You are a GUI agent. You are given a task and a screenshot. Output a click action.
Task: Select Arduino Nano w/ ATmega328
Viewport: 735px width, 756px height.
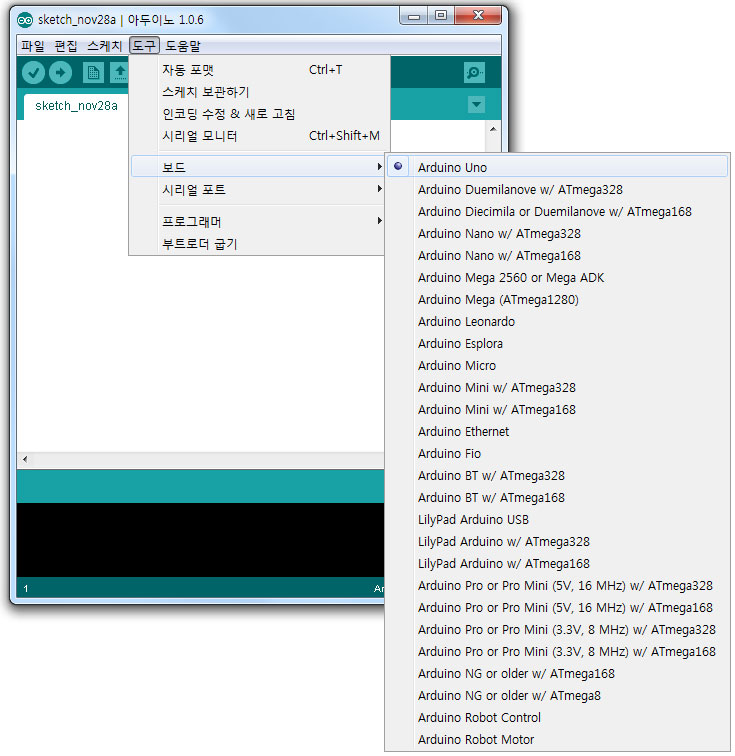point(557,233)
